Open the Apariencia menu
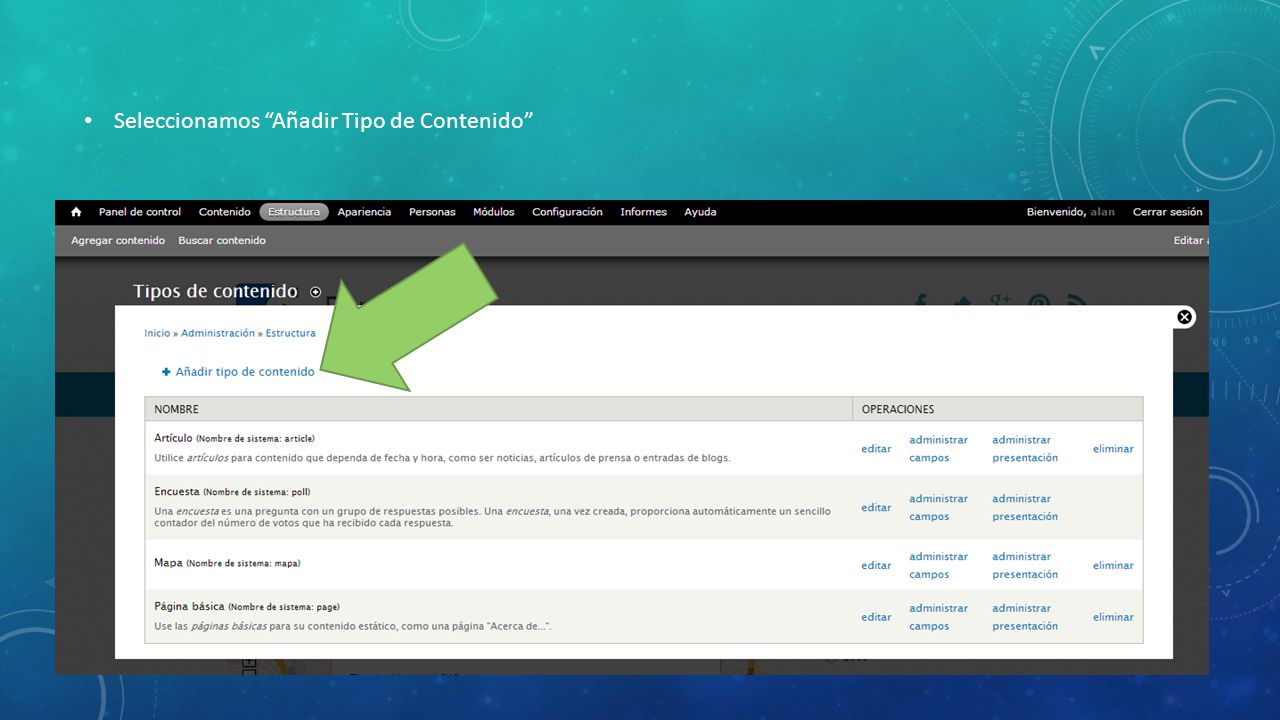Image resolution: width=1280 pixels, height=720 pixels. [364, 212]
